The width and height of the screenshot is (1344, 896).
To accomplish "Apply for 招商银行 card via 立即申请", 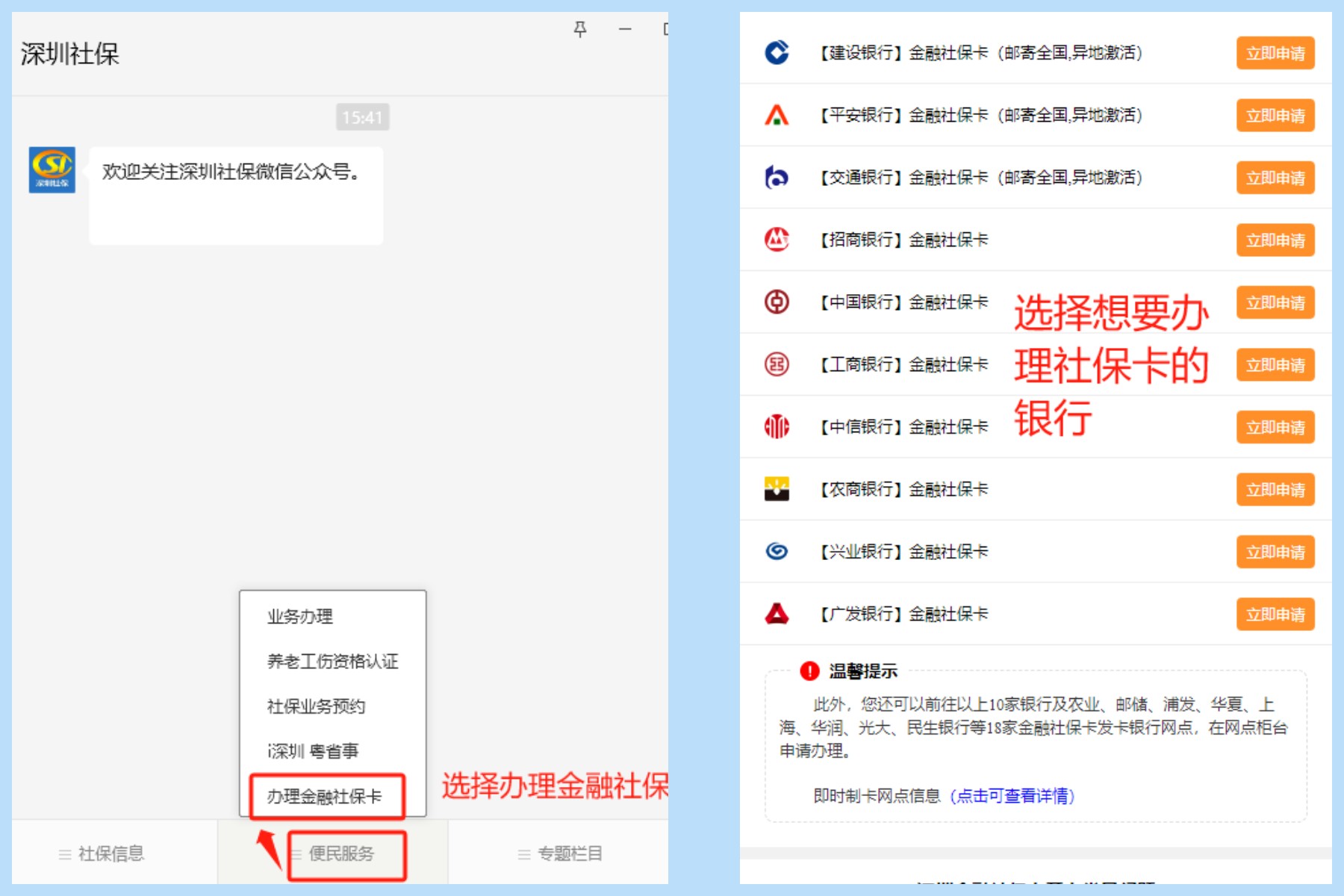I will pyautogui.click(x=1275, y=240).
